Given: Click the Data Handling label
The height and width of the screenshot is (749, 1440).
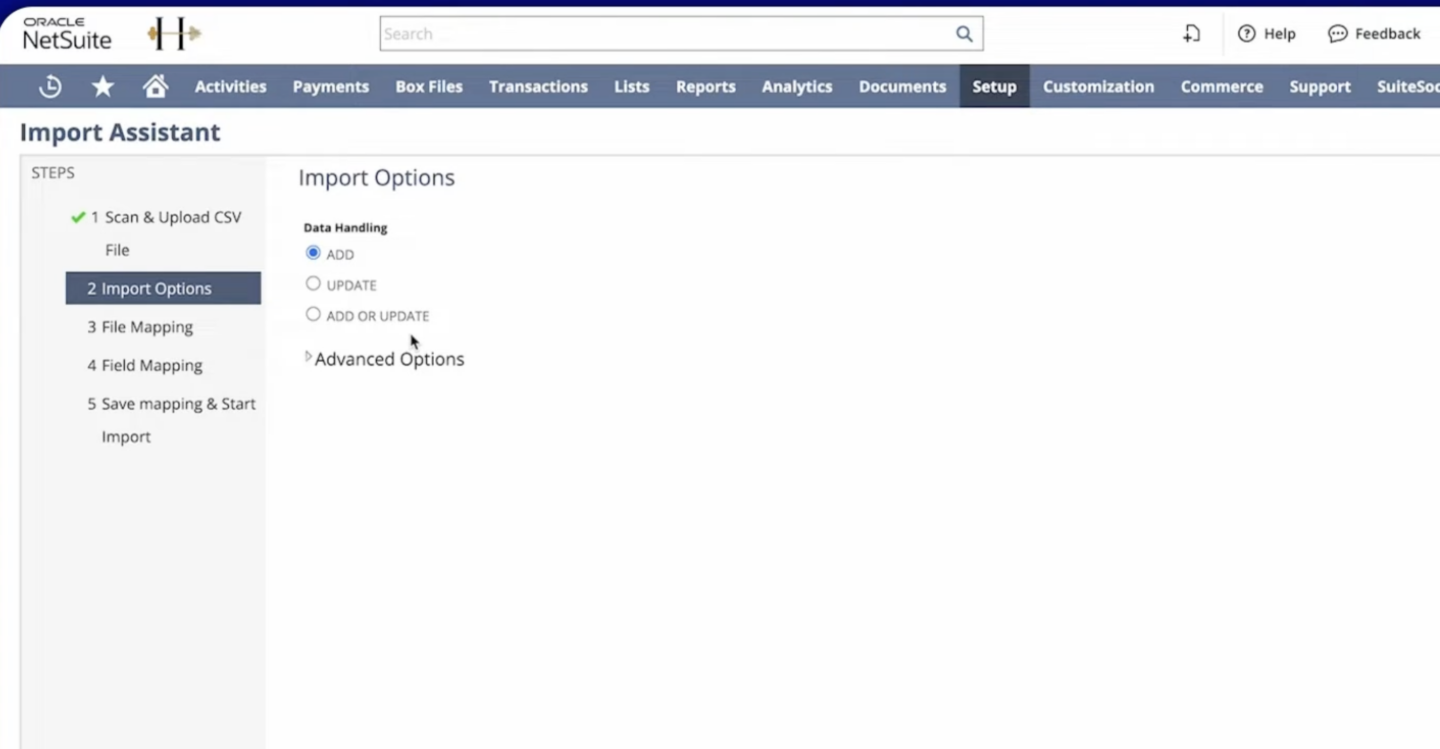Looking at the screenshot, I should click(345, 228).
